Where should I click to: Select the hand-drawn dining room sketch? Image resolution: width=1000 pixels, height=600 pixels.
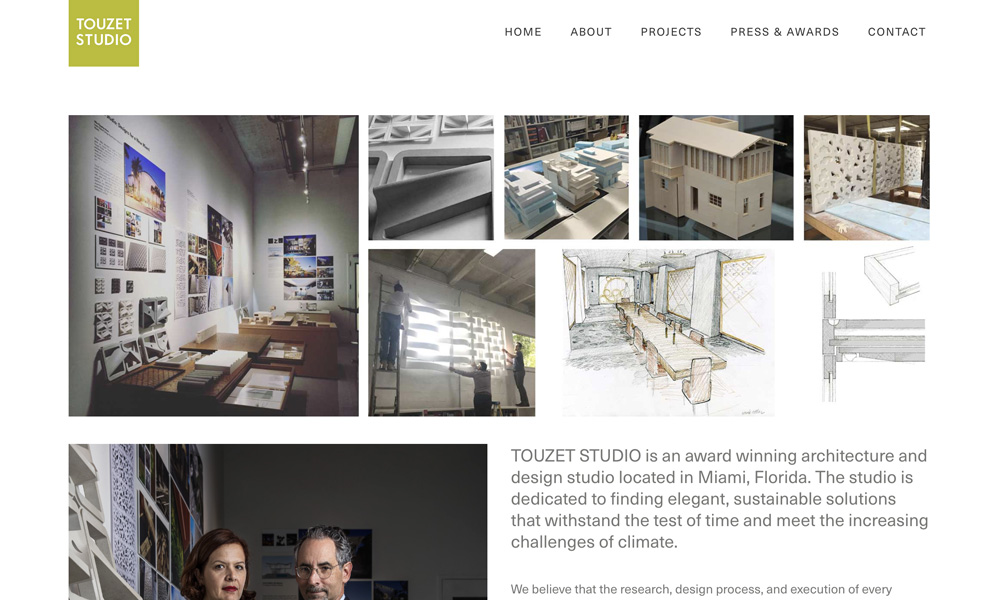pyautogui.click(x=668, y=332)
